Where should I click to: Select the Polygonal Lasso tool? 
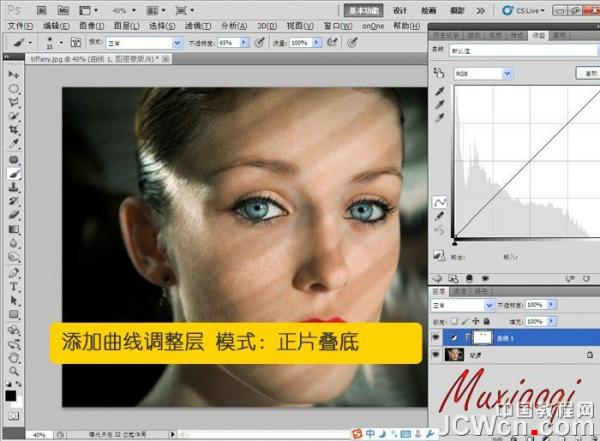tap(14, 102)
